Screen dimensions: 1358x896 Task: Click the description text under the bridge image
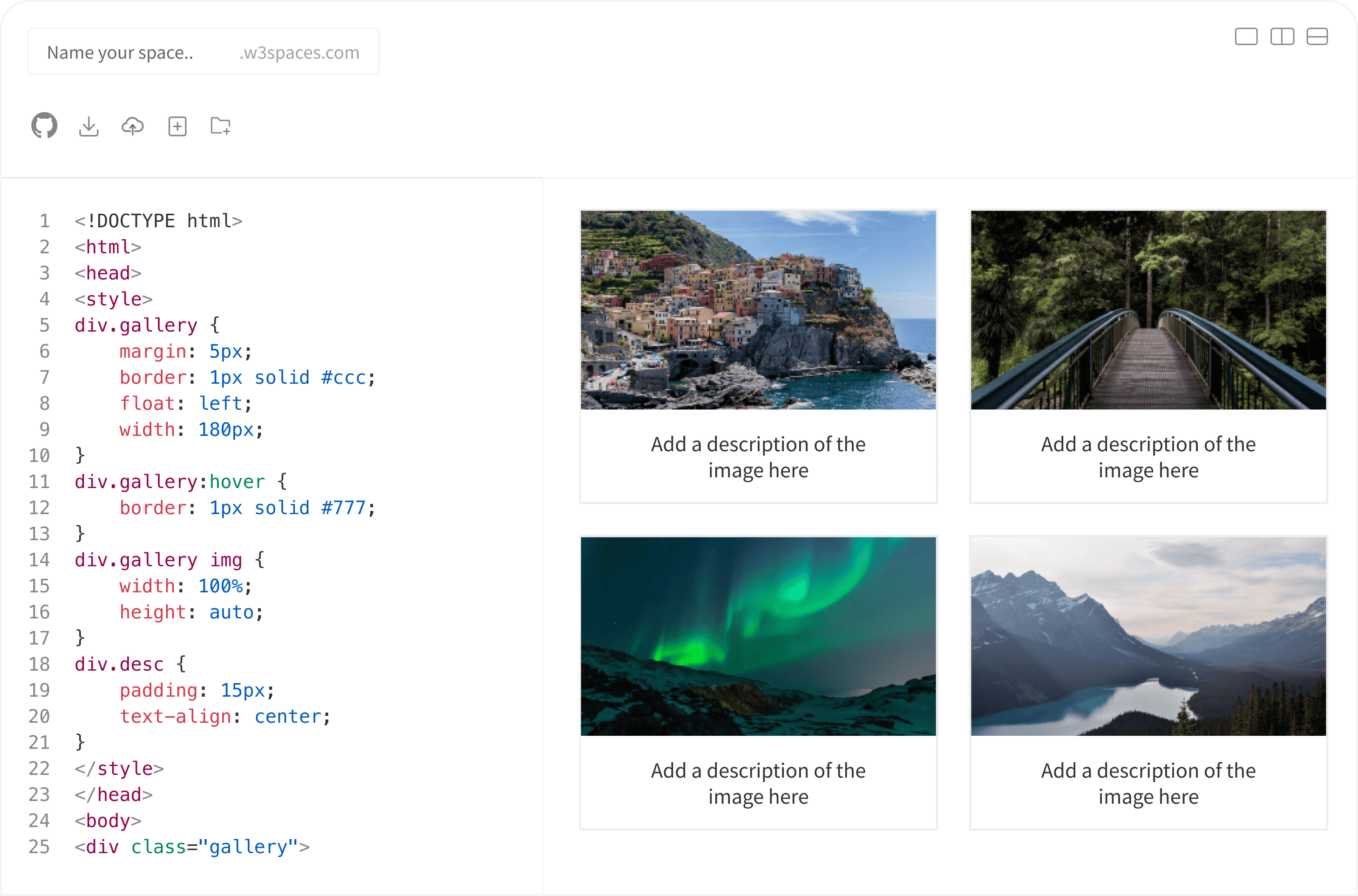(1148, 457)
